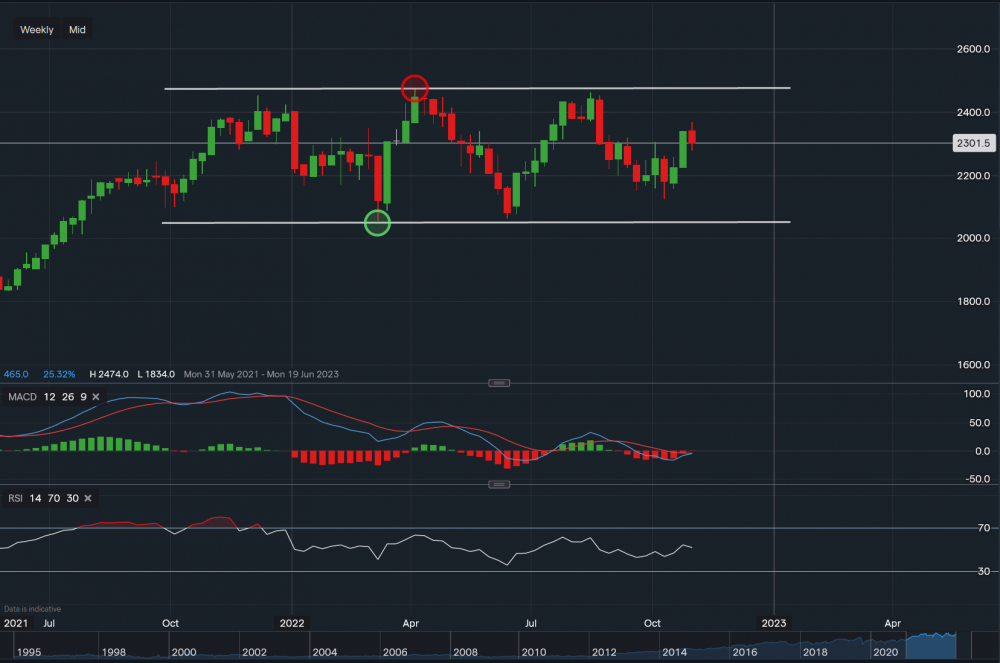Image resolution: width=1000 pixels, height=663 pixels.
Task: Toggle the Mid price display option
Action: 77,29
